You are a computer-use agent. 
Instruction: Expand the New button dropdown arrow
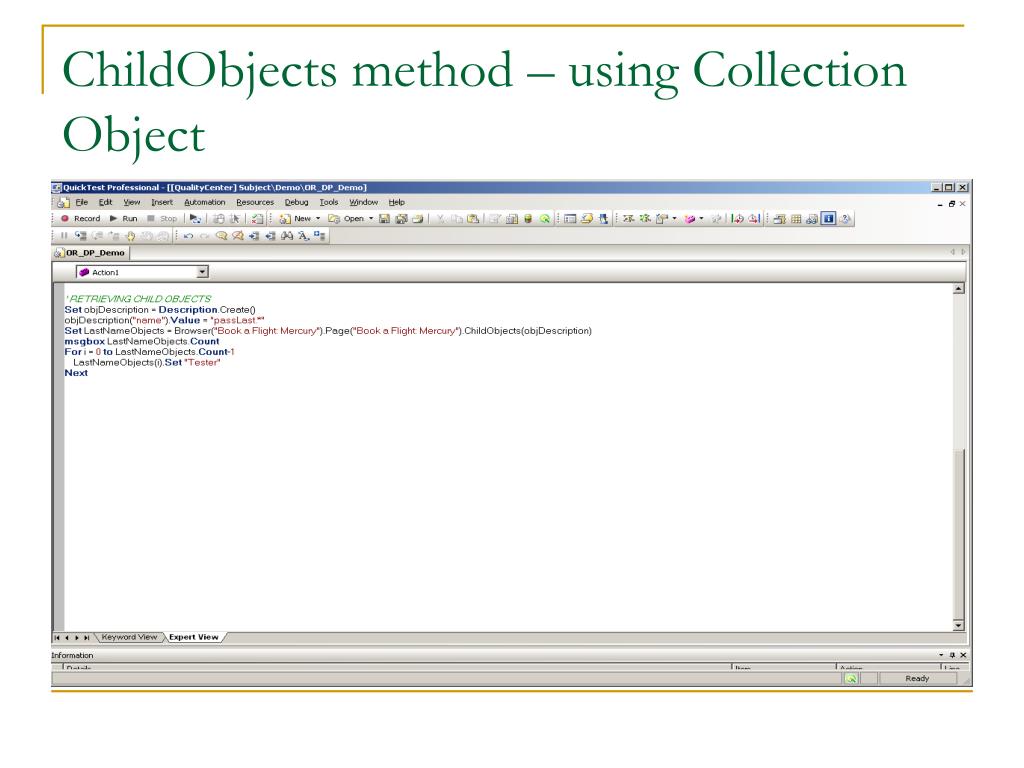pyautogui.click(x=318, y=218)
